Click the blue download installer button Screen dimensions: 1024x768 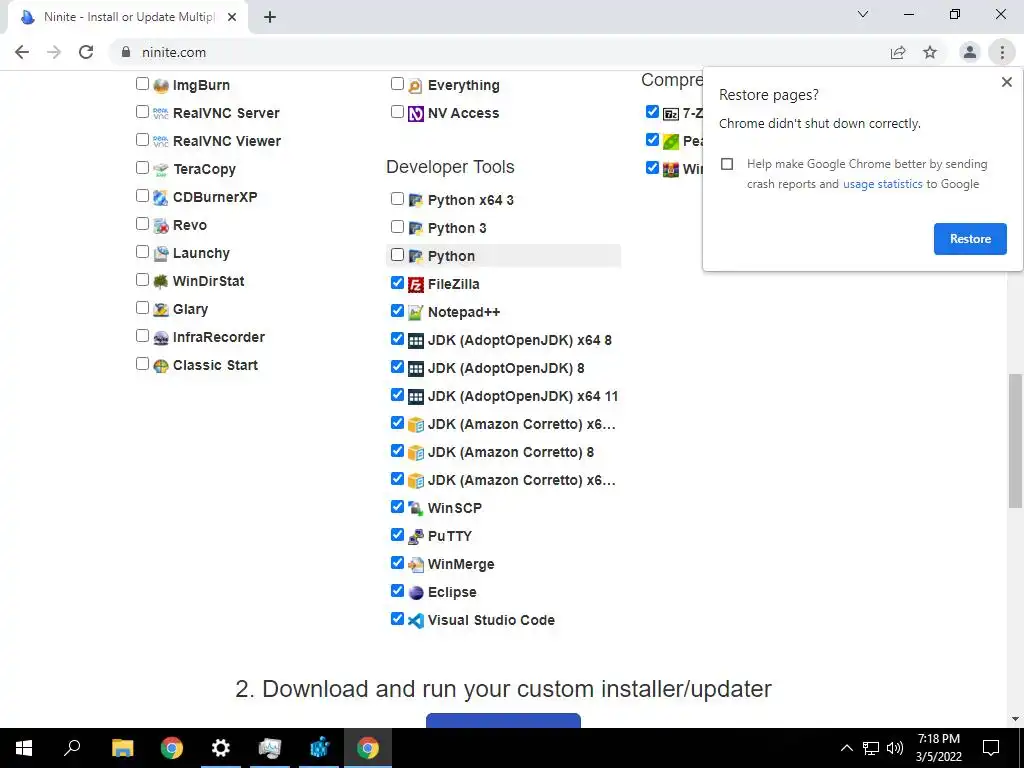pyautogui.click(x=503, y=720)
